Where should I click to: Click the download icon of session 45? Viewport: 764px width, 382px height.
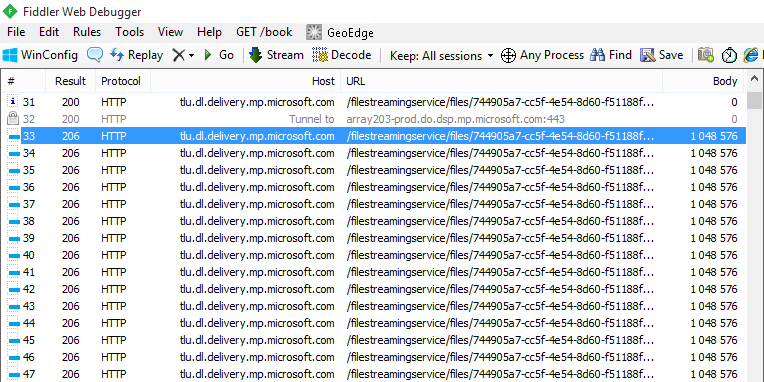(14, 340)
